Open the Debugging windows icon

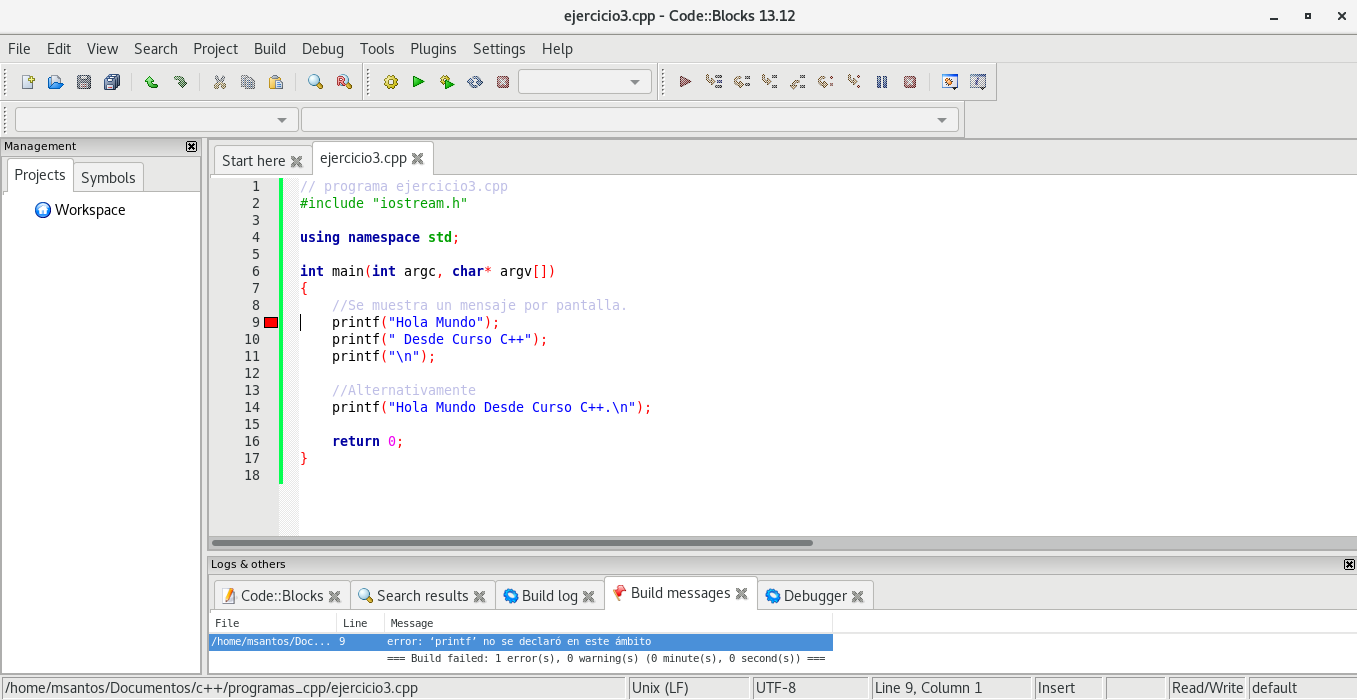tap(950, 82)
